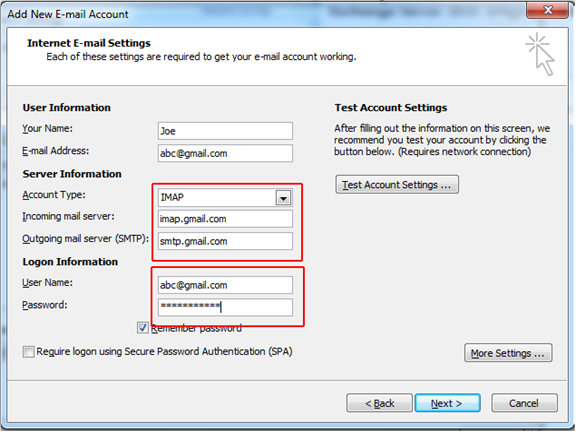The height and width of the screenshot is (433, 577).
Task: Click the Add New E-mail Account title bar
Action: [x=258, y=14]
